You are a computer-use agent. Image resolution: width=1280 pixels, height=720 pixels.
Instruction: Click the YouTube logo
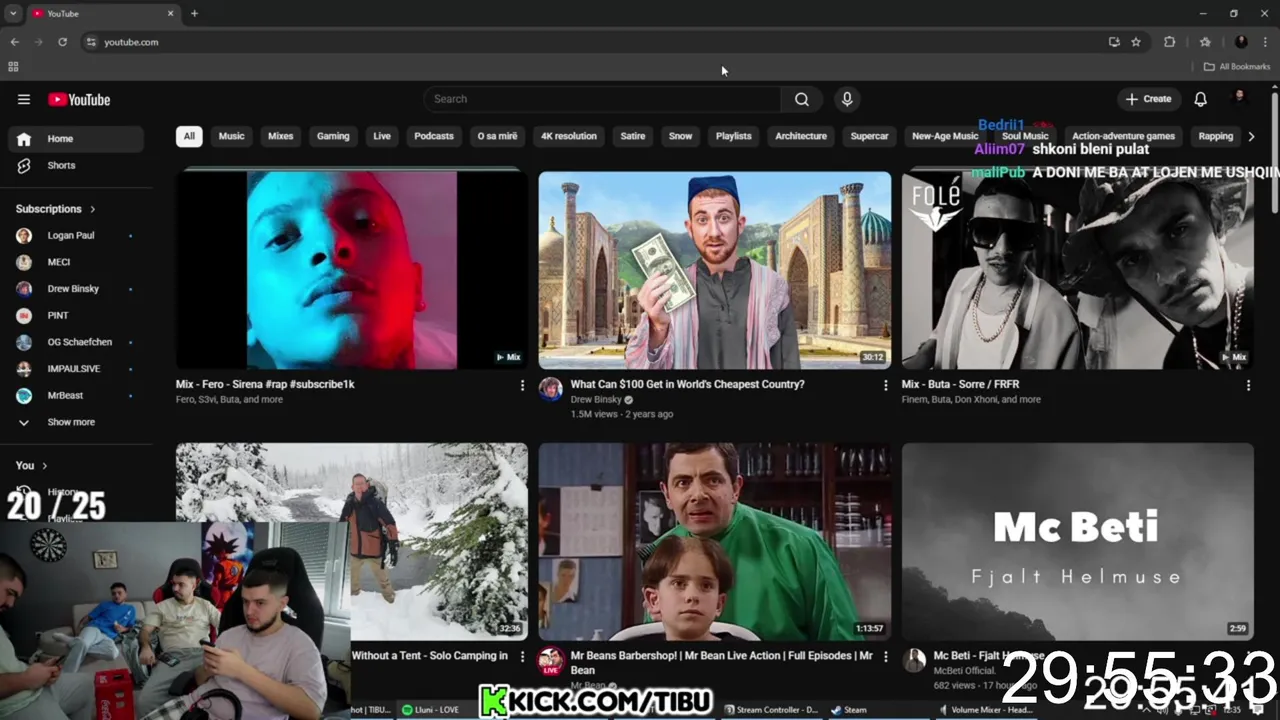tap(79, 99)
